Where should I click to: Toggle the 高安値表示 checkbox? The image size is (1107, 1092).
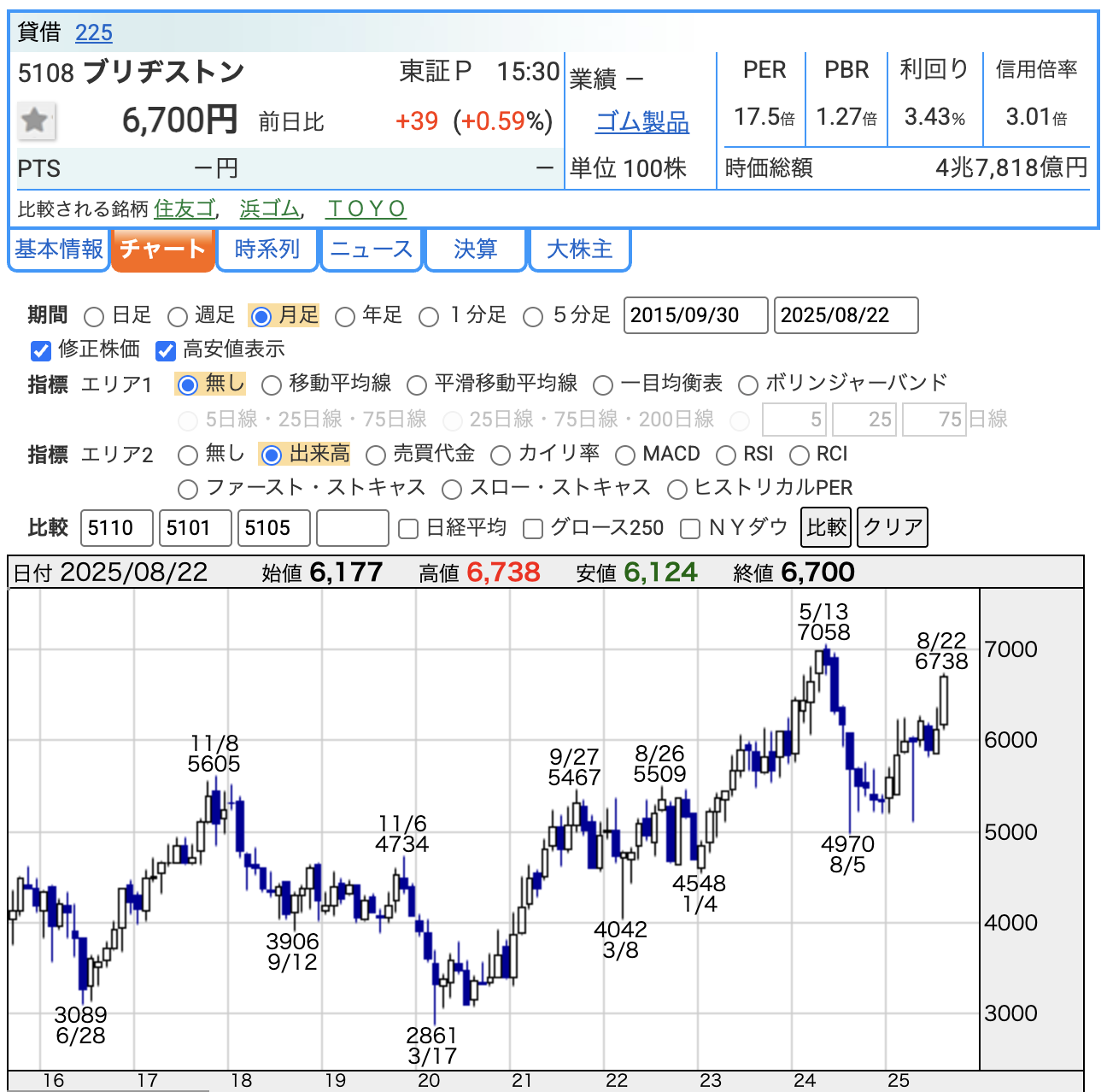coord(166,350)
